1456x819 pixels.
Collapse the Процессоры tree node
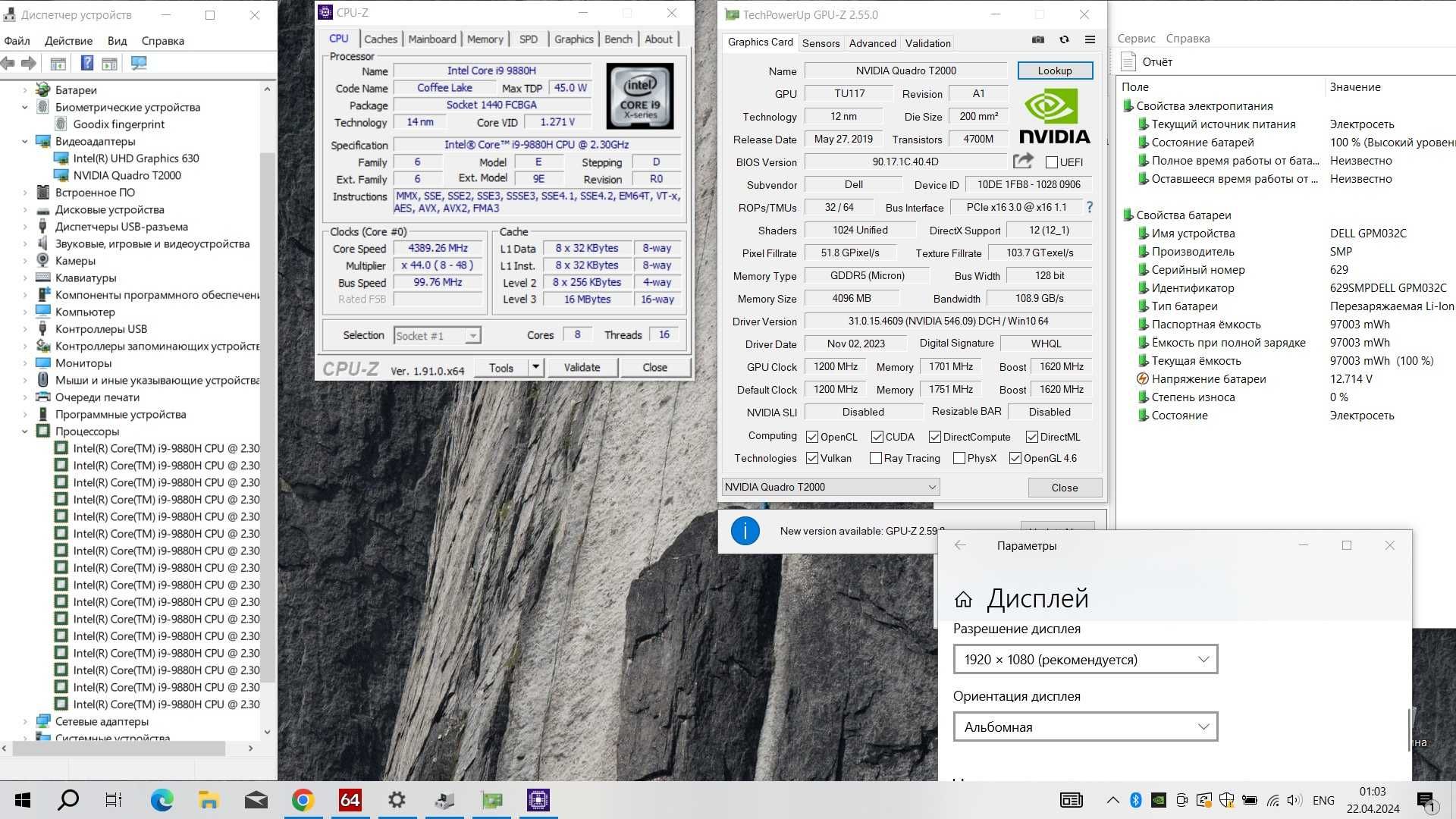pos(24,431)
